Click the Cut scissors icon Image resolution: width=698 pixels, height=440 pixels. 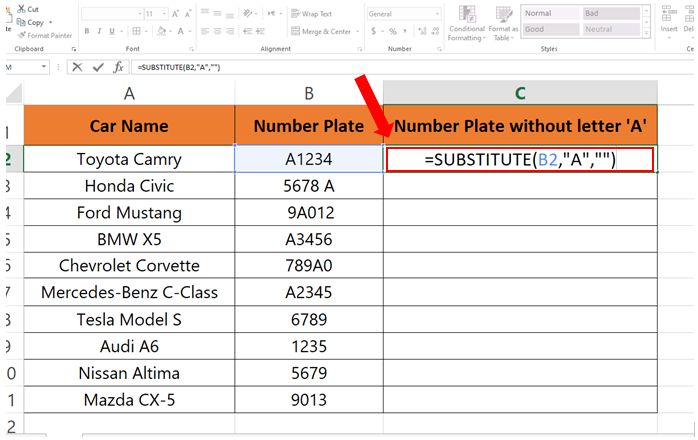coord(21,9)
